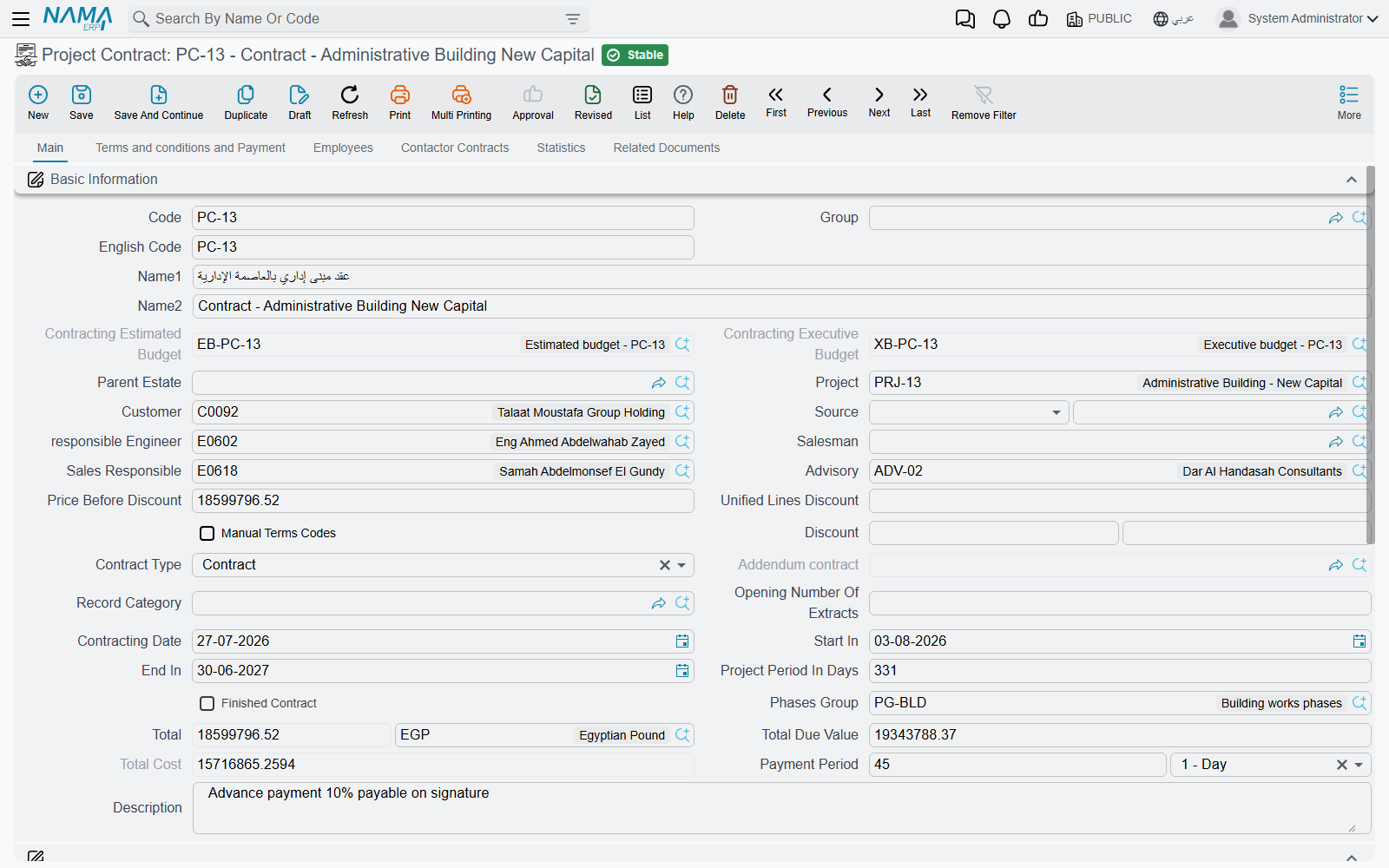
Task: Search lookup for Record Category
Action: click(682, 603)
